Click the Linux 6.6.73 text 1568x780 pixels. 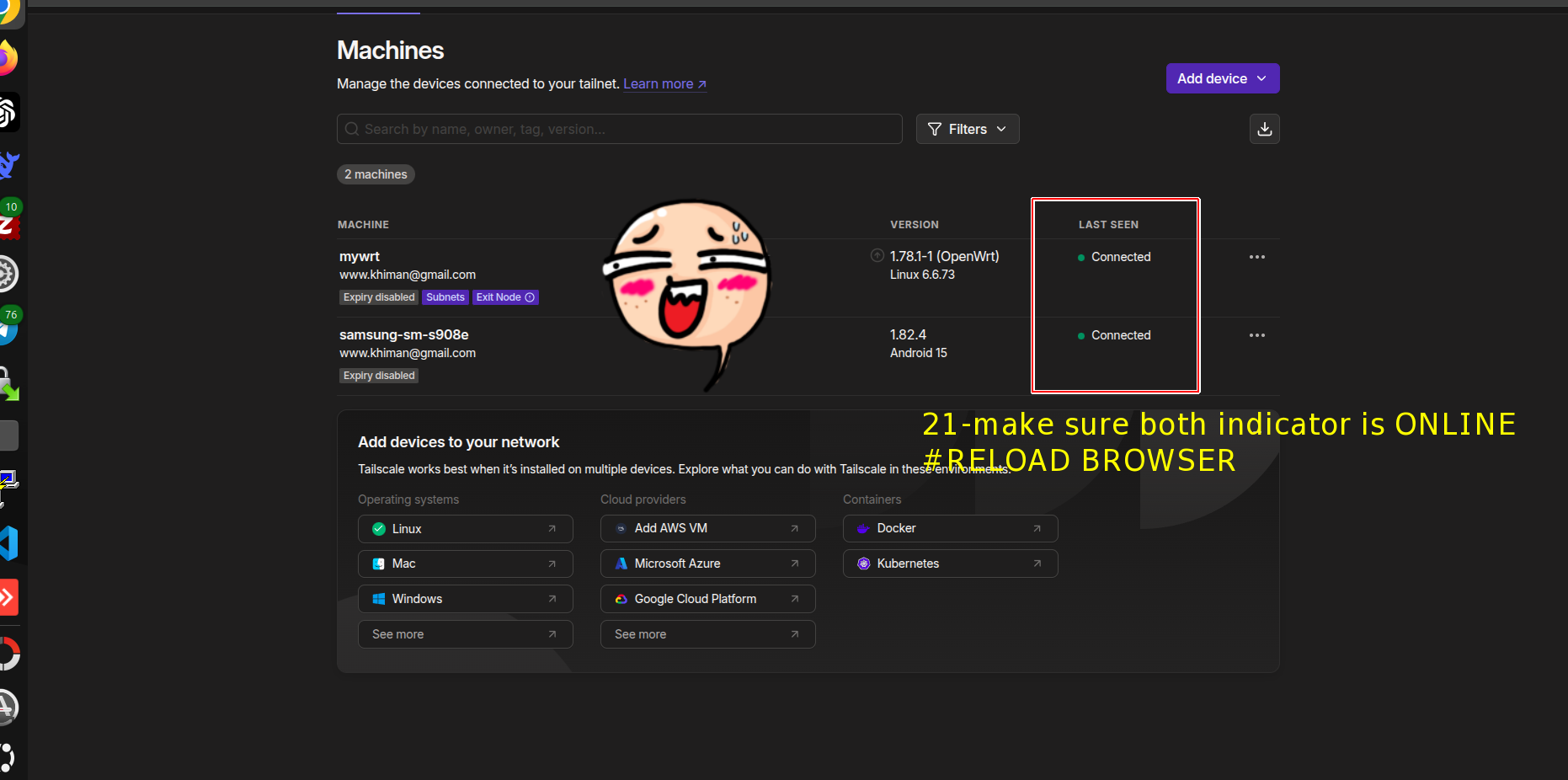[x=922, y=275]
